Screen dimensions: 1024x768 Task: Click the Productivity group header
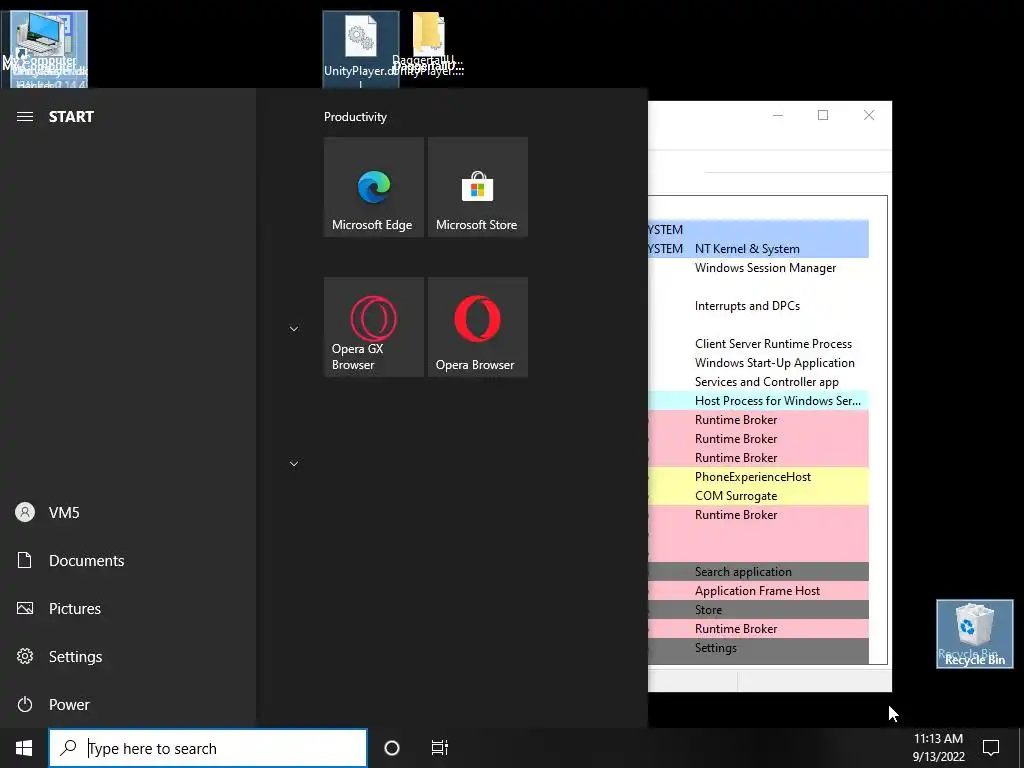coord(355,117)
